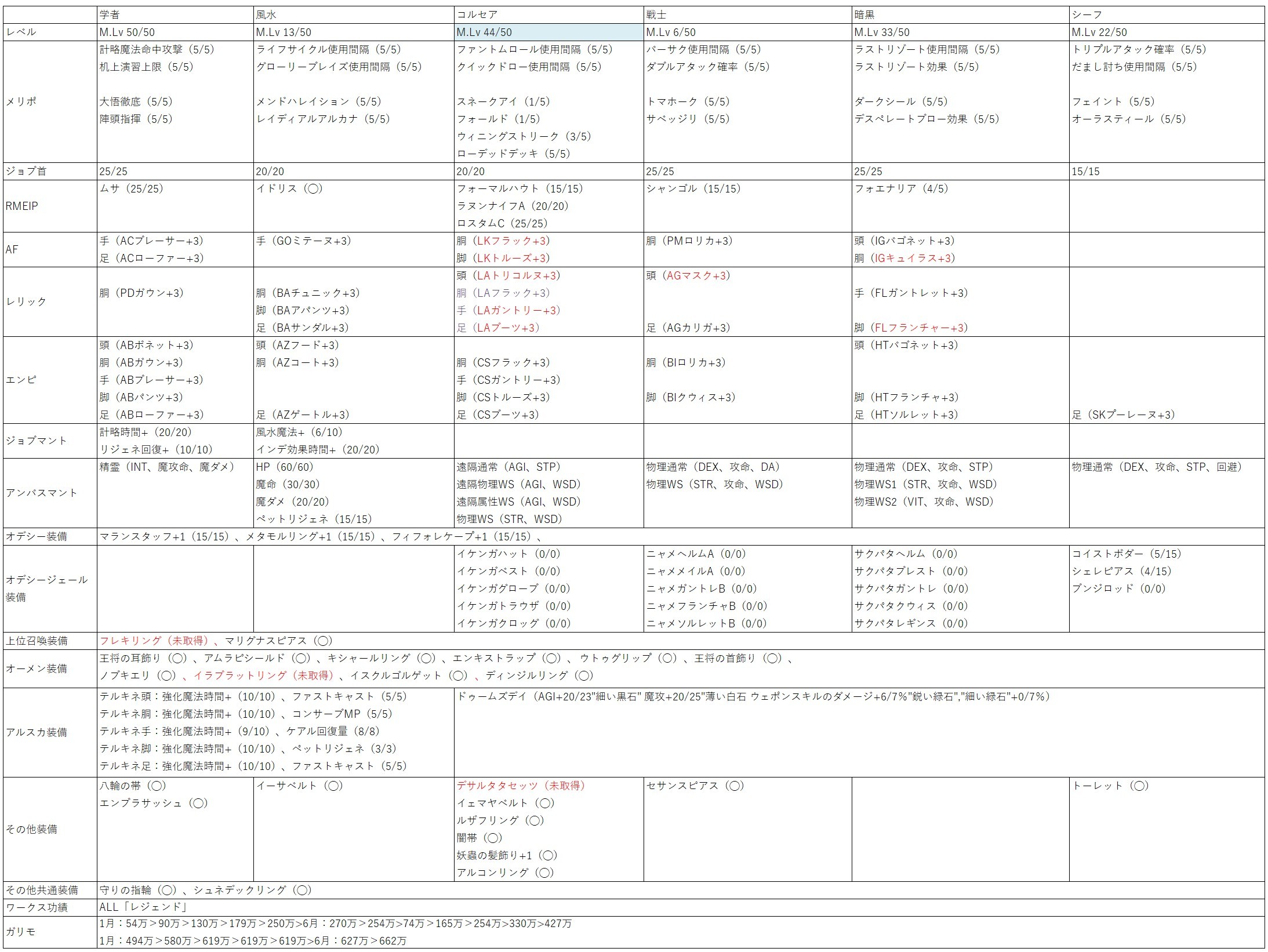
Task: Select the コイストボダー（5/15）entry
Action: click(1127, 554)
